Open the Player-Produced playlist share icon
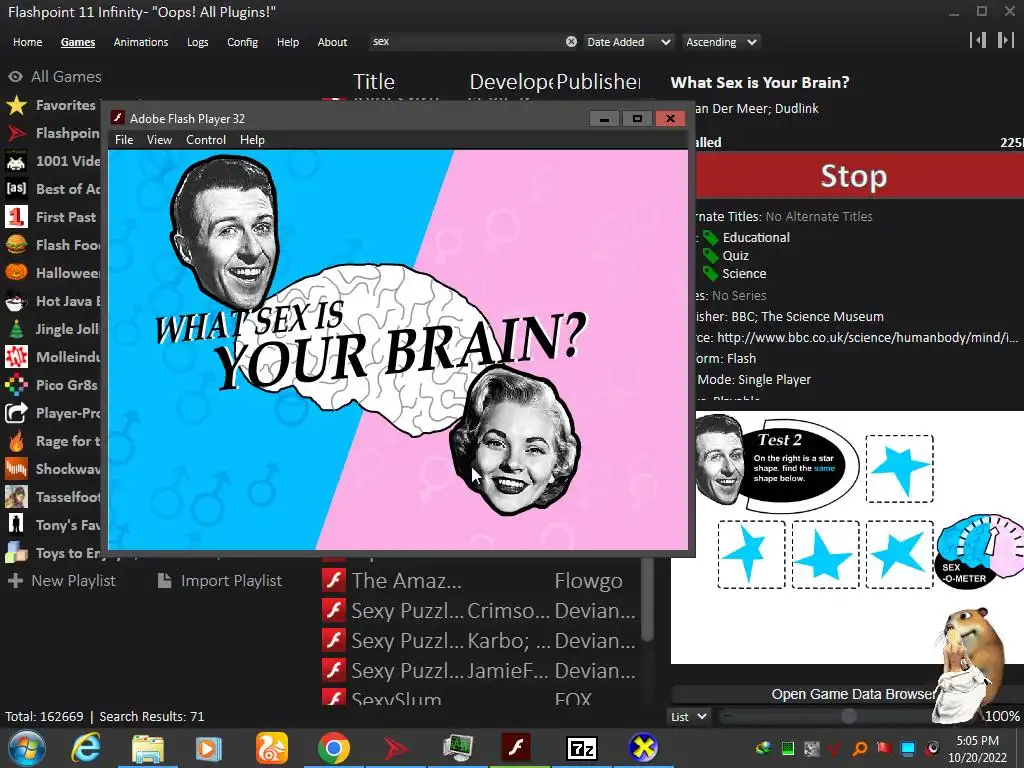Screen dimensions: 1024x768 click(x=16, y=413)
